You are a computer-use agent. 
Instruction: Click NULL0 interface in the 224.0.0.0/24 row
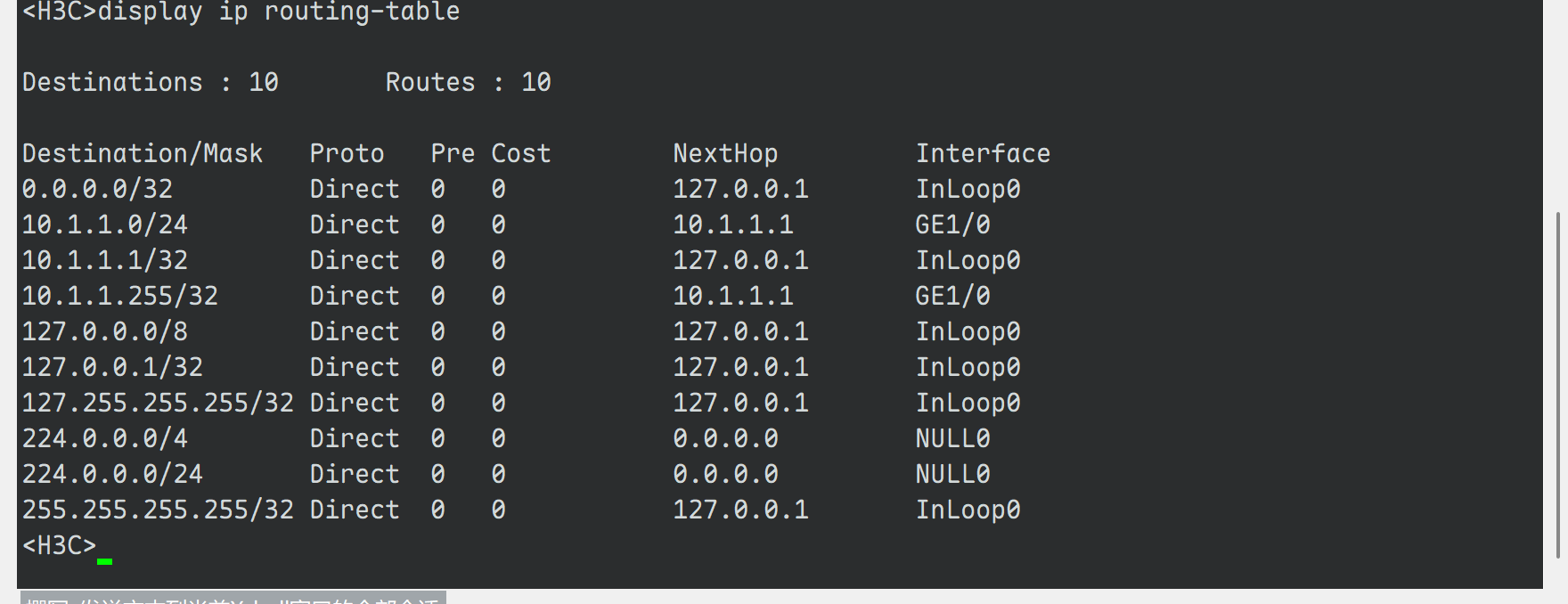click(x=952, y=474)
